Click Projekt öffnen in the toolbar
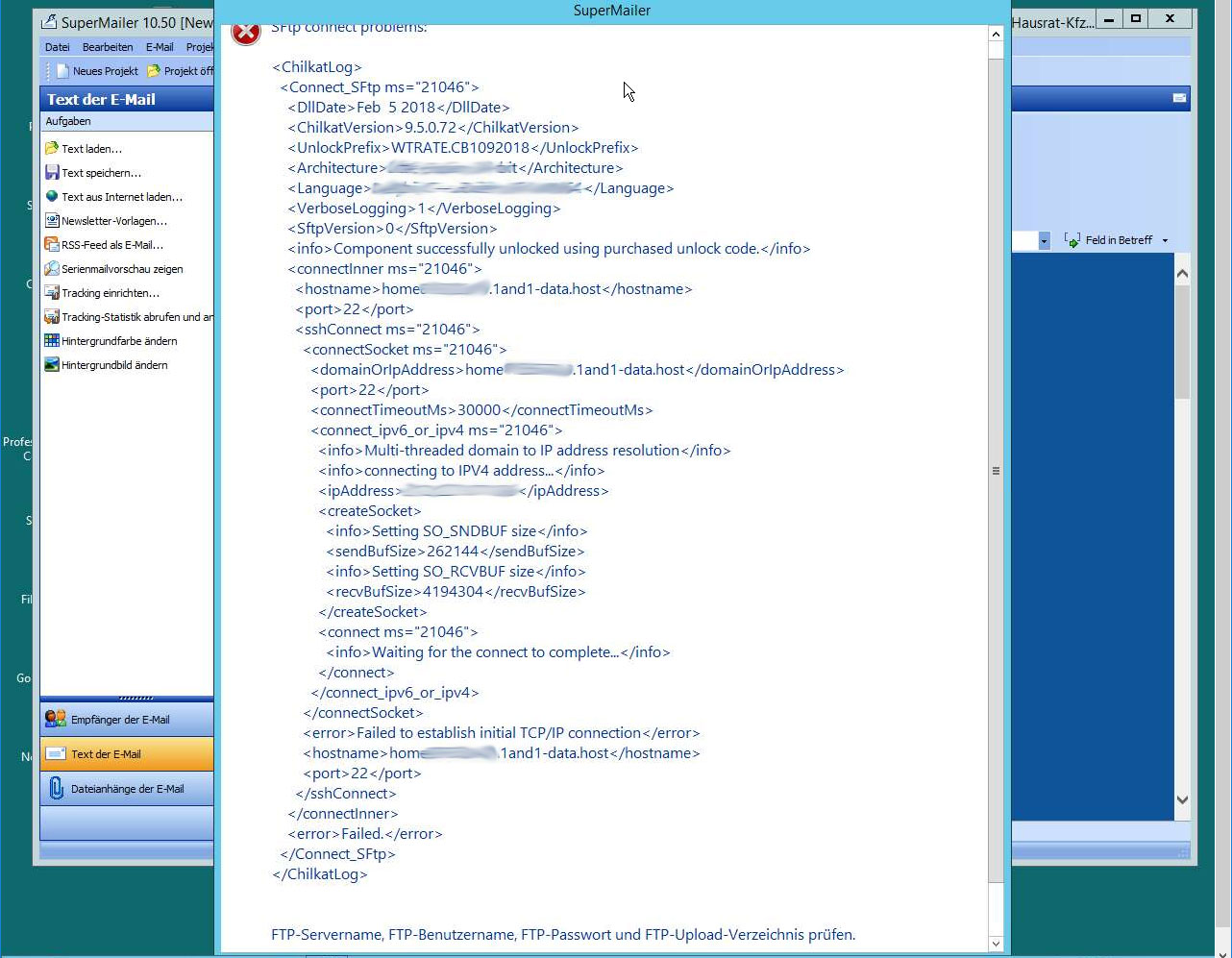Screen dimensions: 1232x958 click(x=181, y=71)
